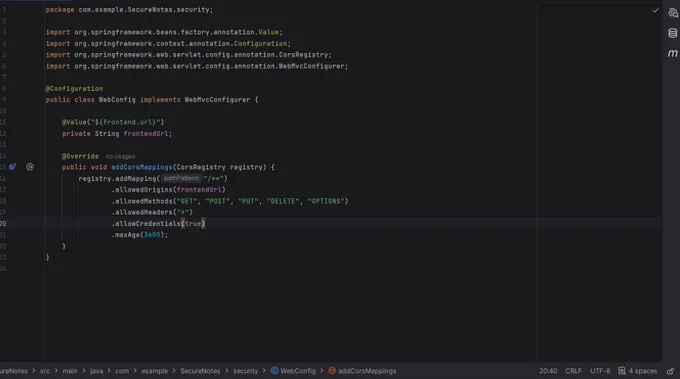The width and height of the screenshot is (680, 379).
Task: Place cursor on @Configuration annotation
Action: (74, 88)
